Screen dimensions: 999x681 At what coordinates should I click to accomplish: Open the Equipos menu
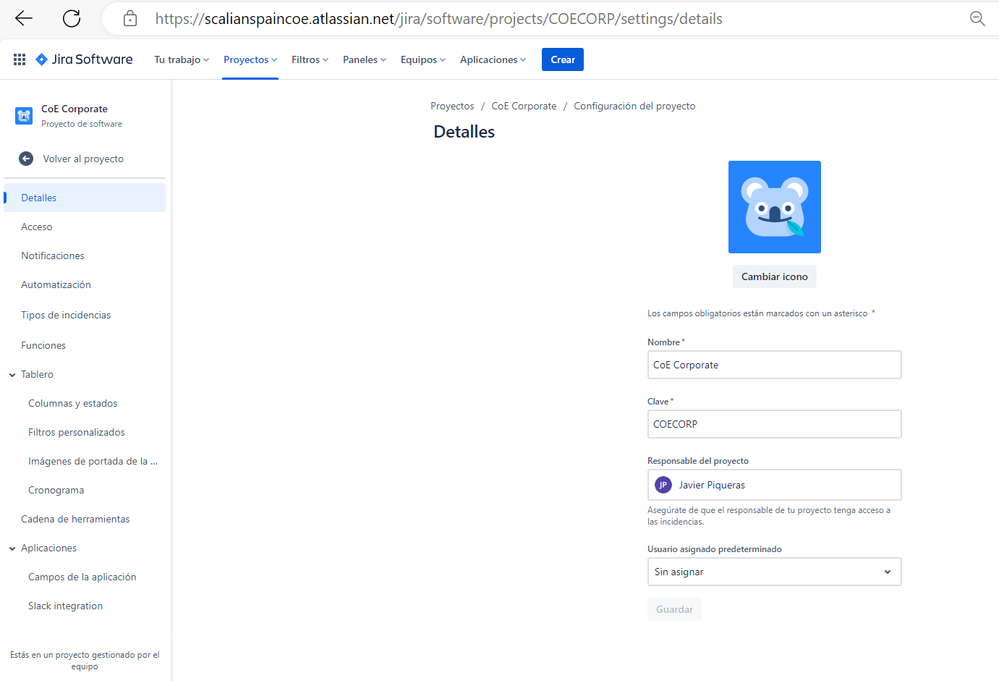click(x=423, y=59)
